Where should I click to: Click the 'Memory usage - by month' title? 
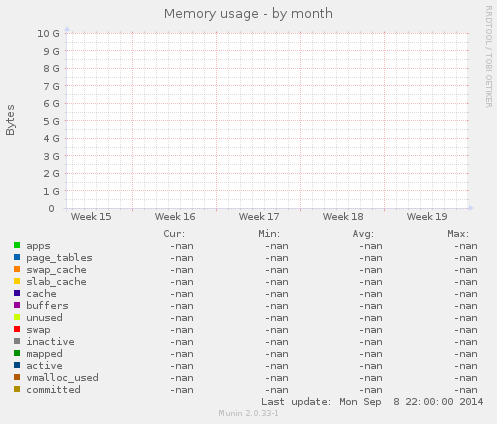click(248, 14)
